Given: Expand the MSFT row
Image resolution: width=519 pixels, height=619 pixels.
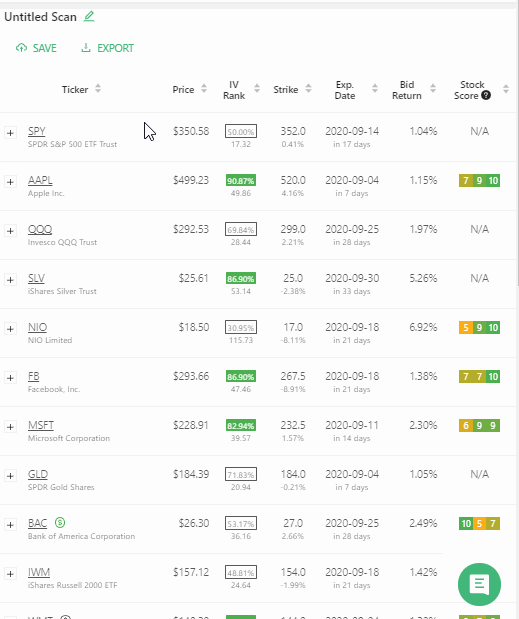Looking at the screenshot, I should click(x=11, y=426).
